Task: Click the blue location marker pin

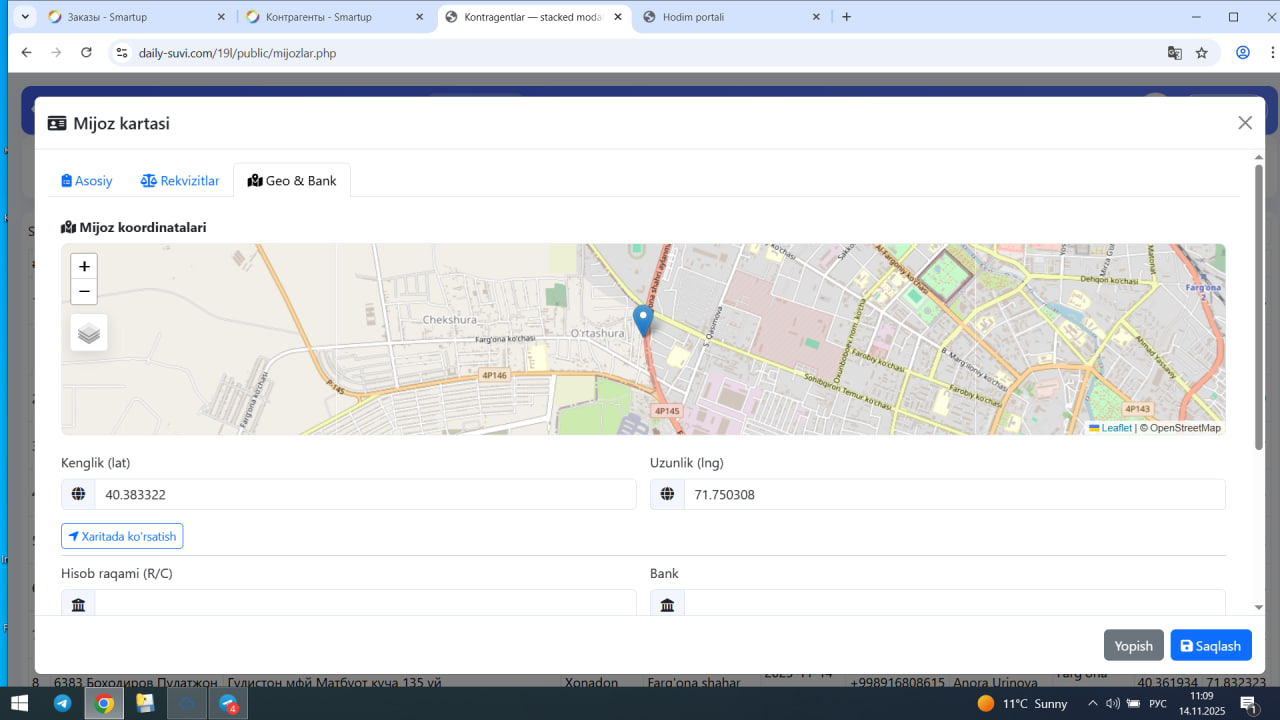Action: pyautogui.click(x=643, y=321)
